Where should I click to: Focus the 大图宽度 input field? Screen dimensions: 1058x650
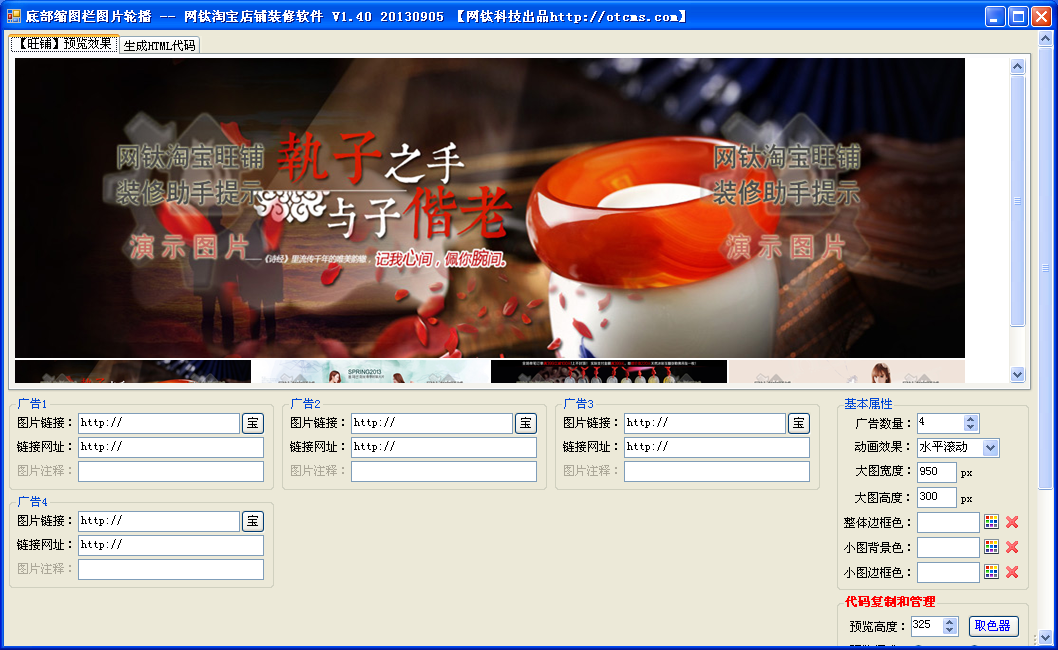point(936,472)
